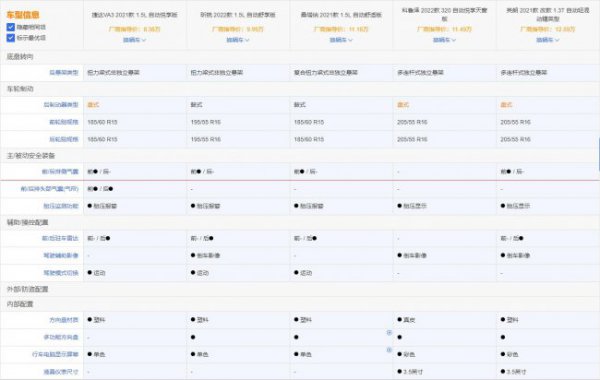Click 捷达VA3 rear suspension cell 扭力梁式非独立悬架
This screenshot has height=380, width=600.
pyautogui.click(x=113, y=72)
